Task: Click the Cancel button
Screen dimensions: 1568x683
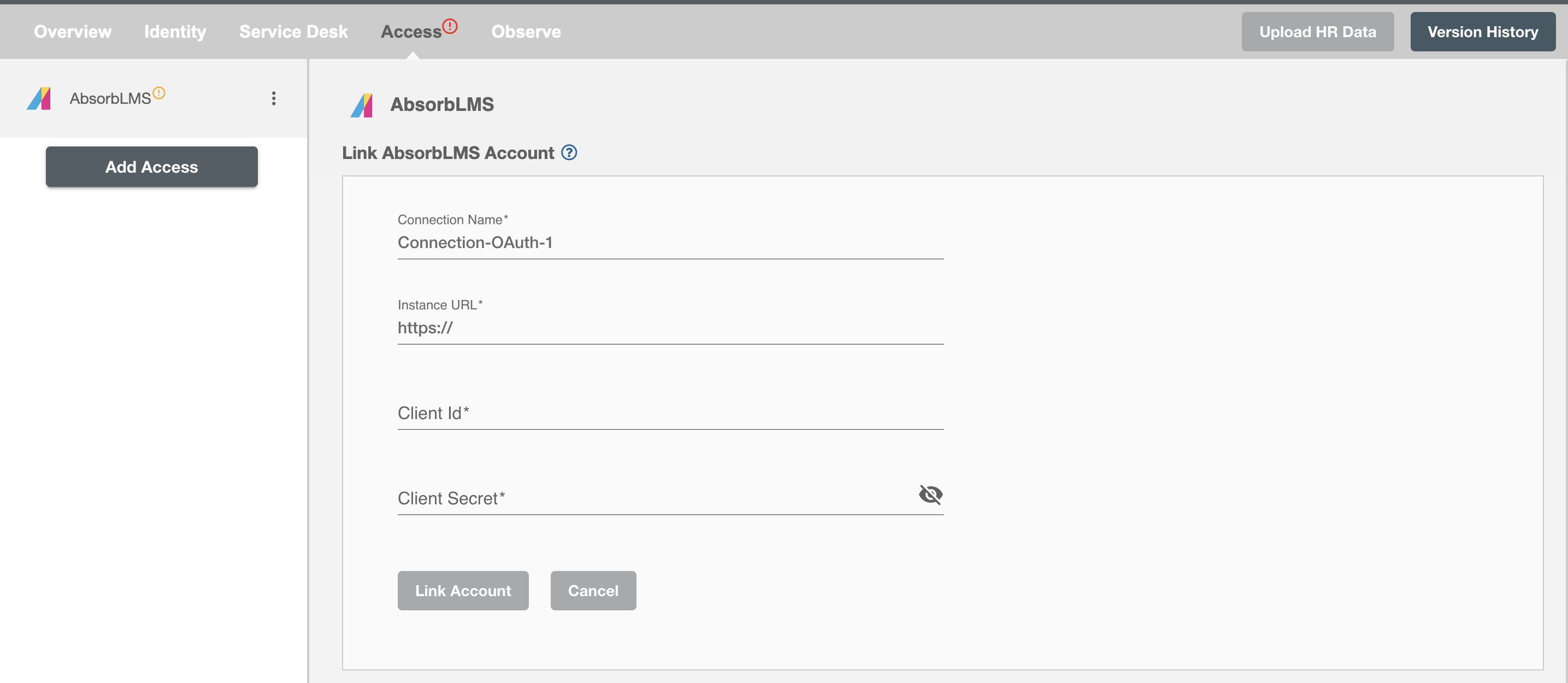Action: 593,590
